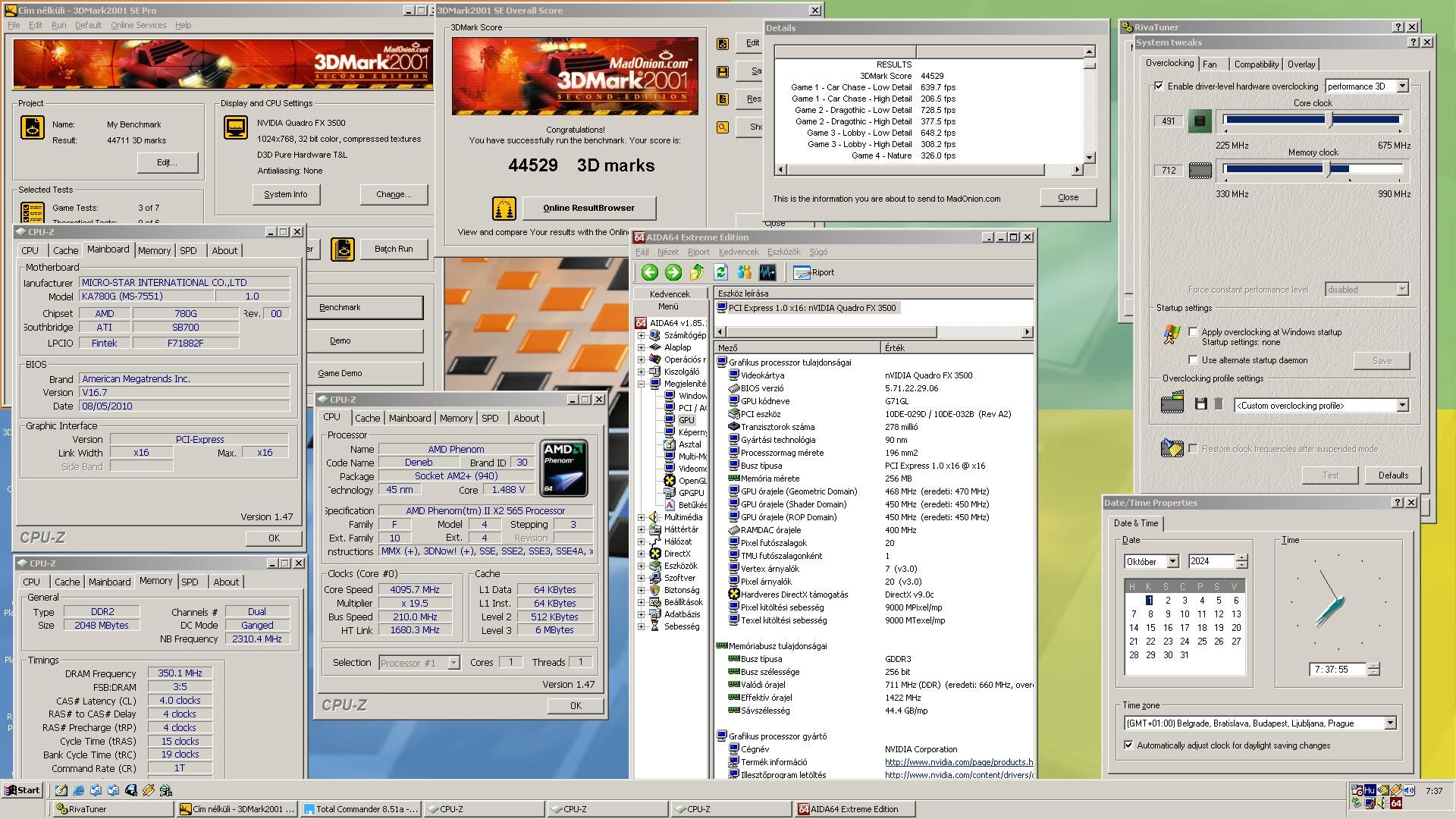Click the year 2024 field in Date/Time
The width and height of the screenshot is (1456, 819).
pyautogui.click(x=1211, y=562)
